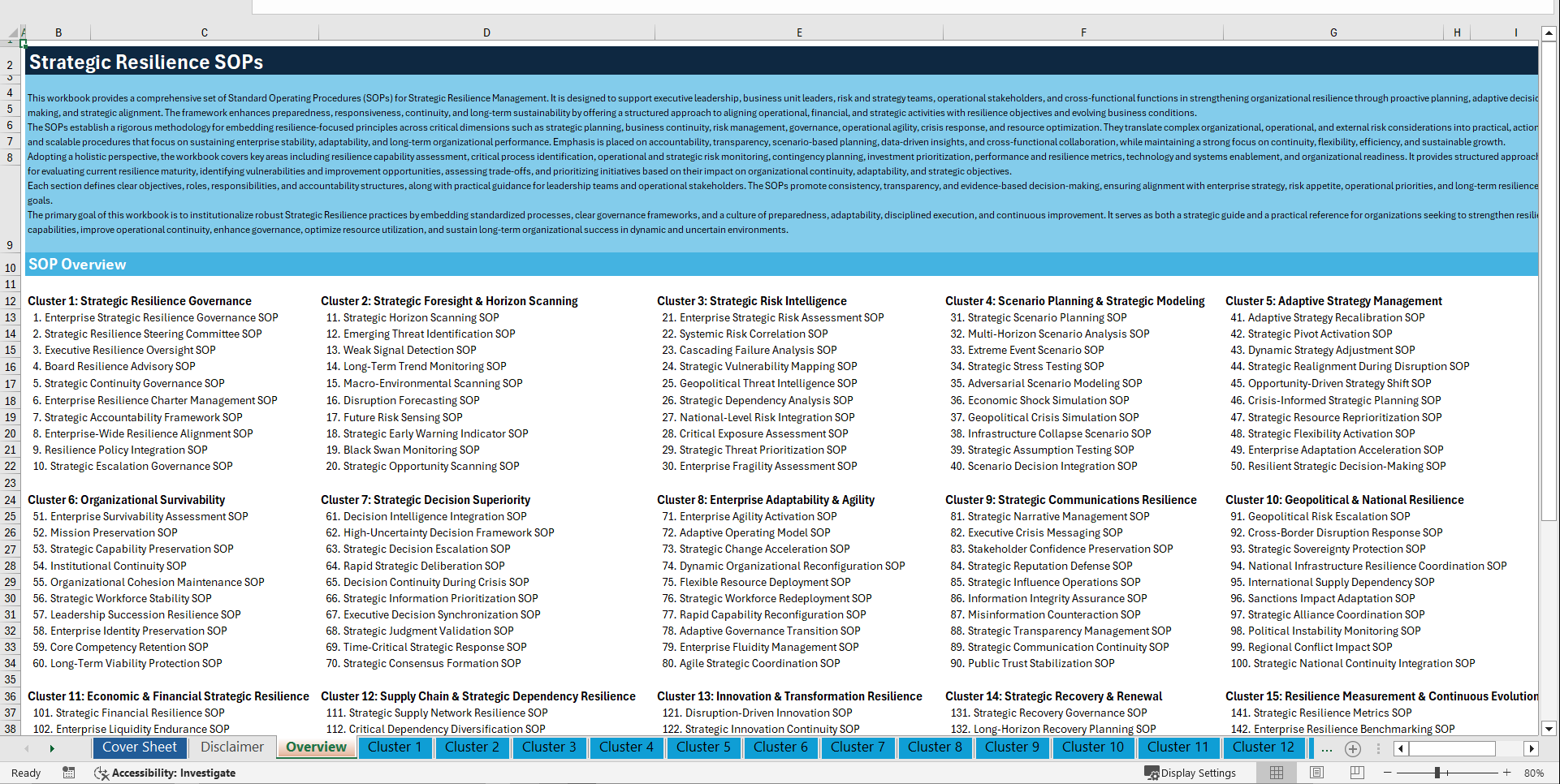Click the SOP Overview heading

[77, 265]
